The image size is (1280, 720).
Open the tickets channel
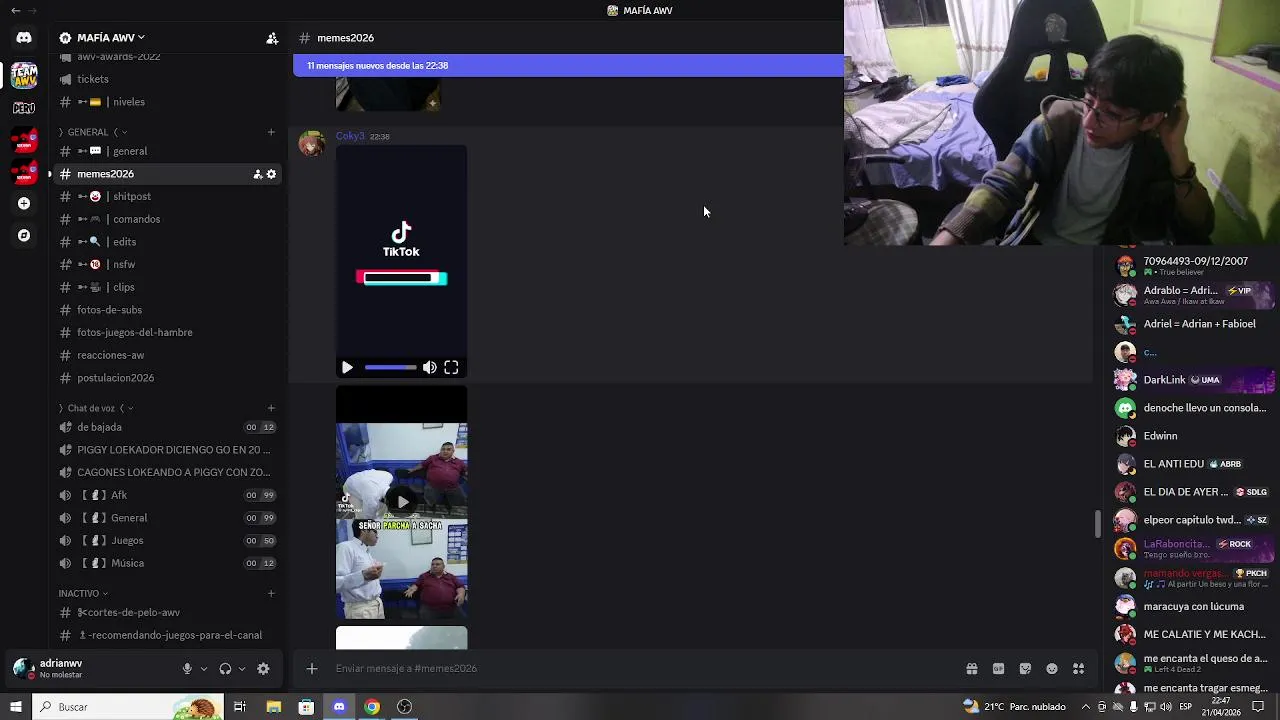169,79
